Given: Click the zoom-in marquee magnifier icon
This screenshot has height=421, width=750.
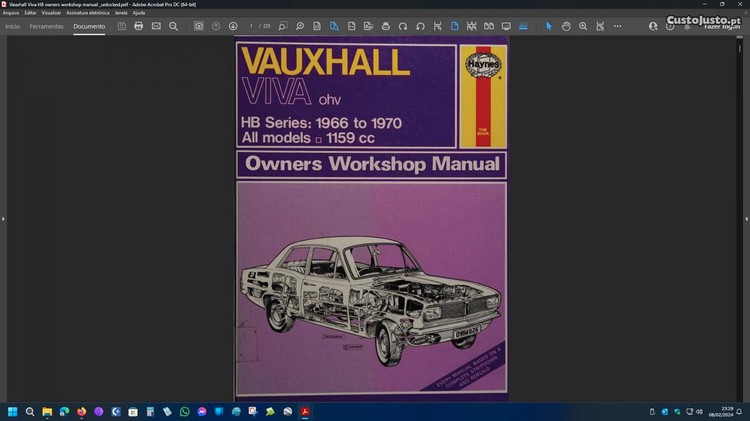Looking at the screenshot, I should point(583,26).
